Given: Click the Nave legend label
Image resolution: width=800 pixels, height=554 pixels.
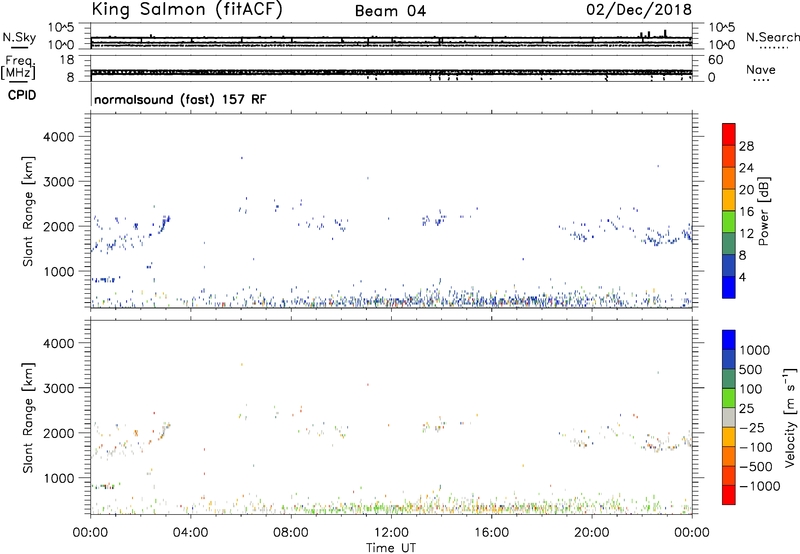Looking at the screenshot, I should [761, 69].
